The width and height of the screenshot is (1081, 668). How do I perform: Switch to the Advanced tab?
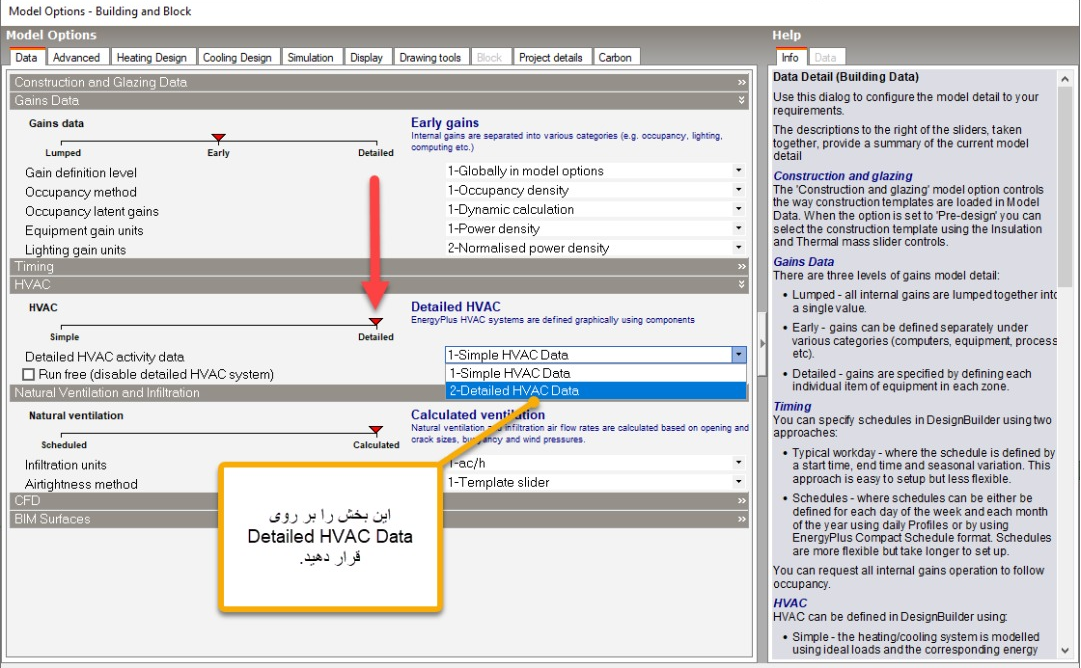pos(77,57)
